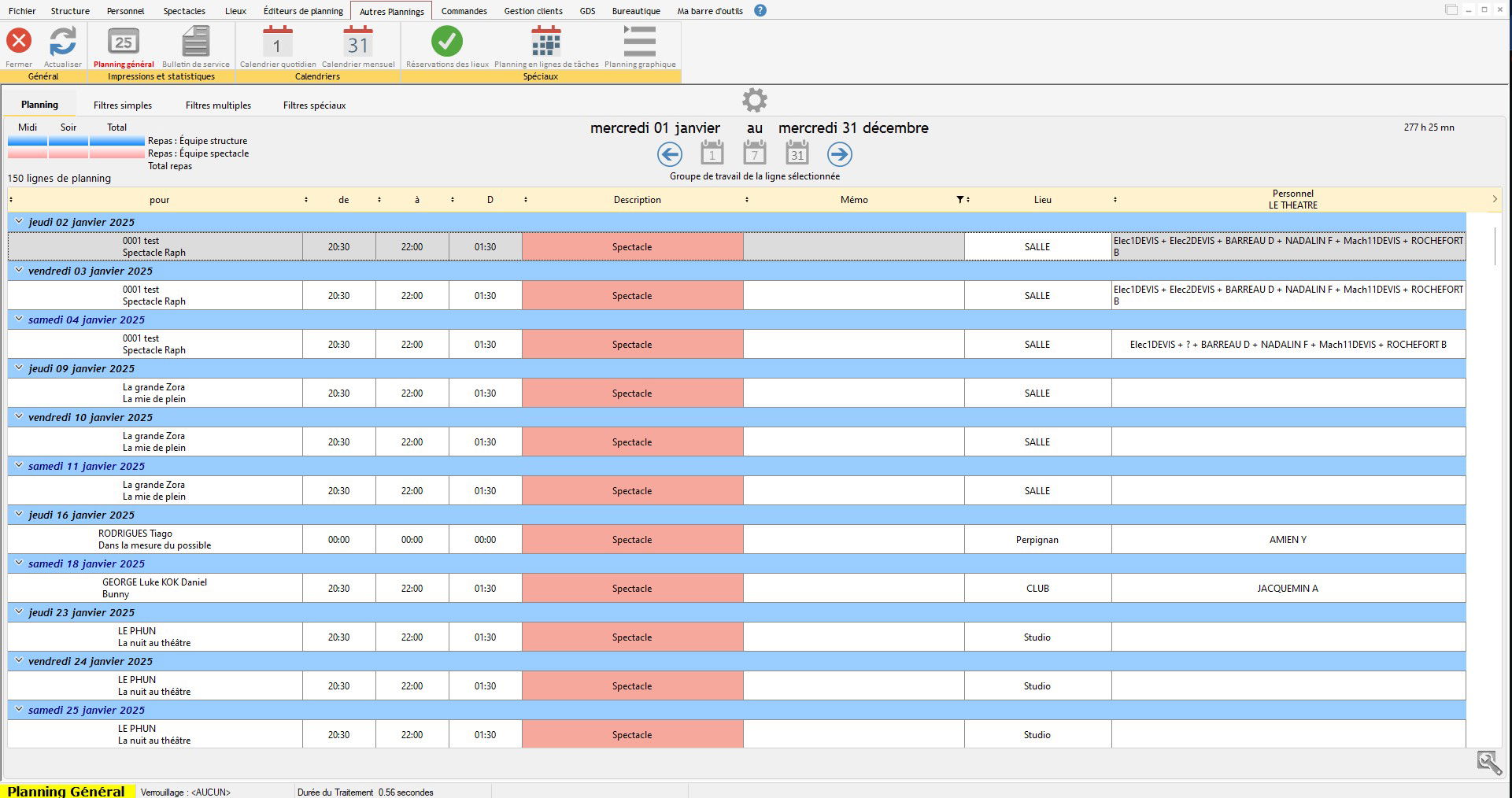The height and width of the screenshot is (798, 1512).
Task: Switch to the Filtres multiples tab
Action: (x=218, y=105)
